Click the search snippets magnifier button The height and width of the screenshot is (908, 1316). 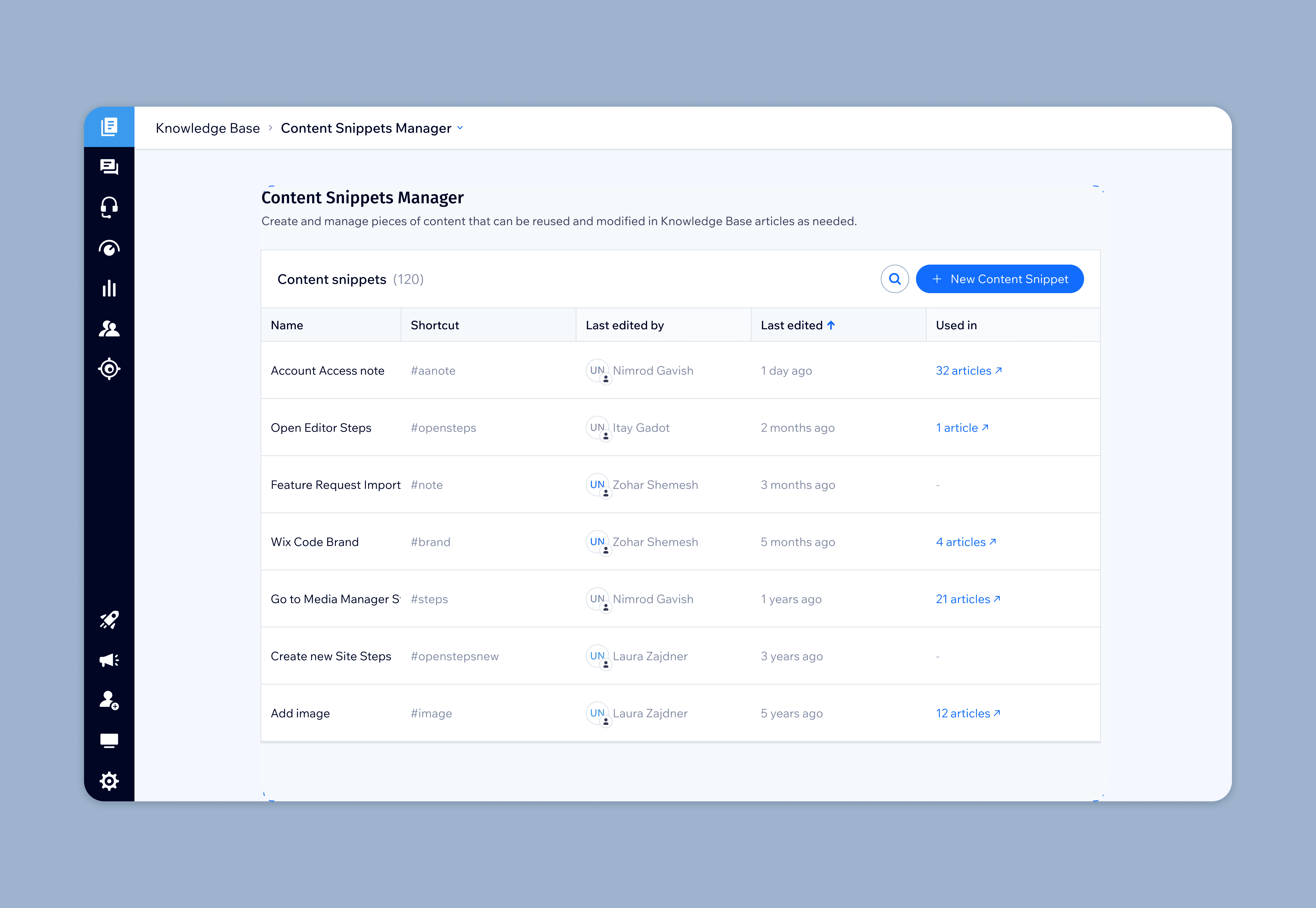(894, 279)
